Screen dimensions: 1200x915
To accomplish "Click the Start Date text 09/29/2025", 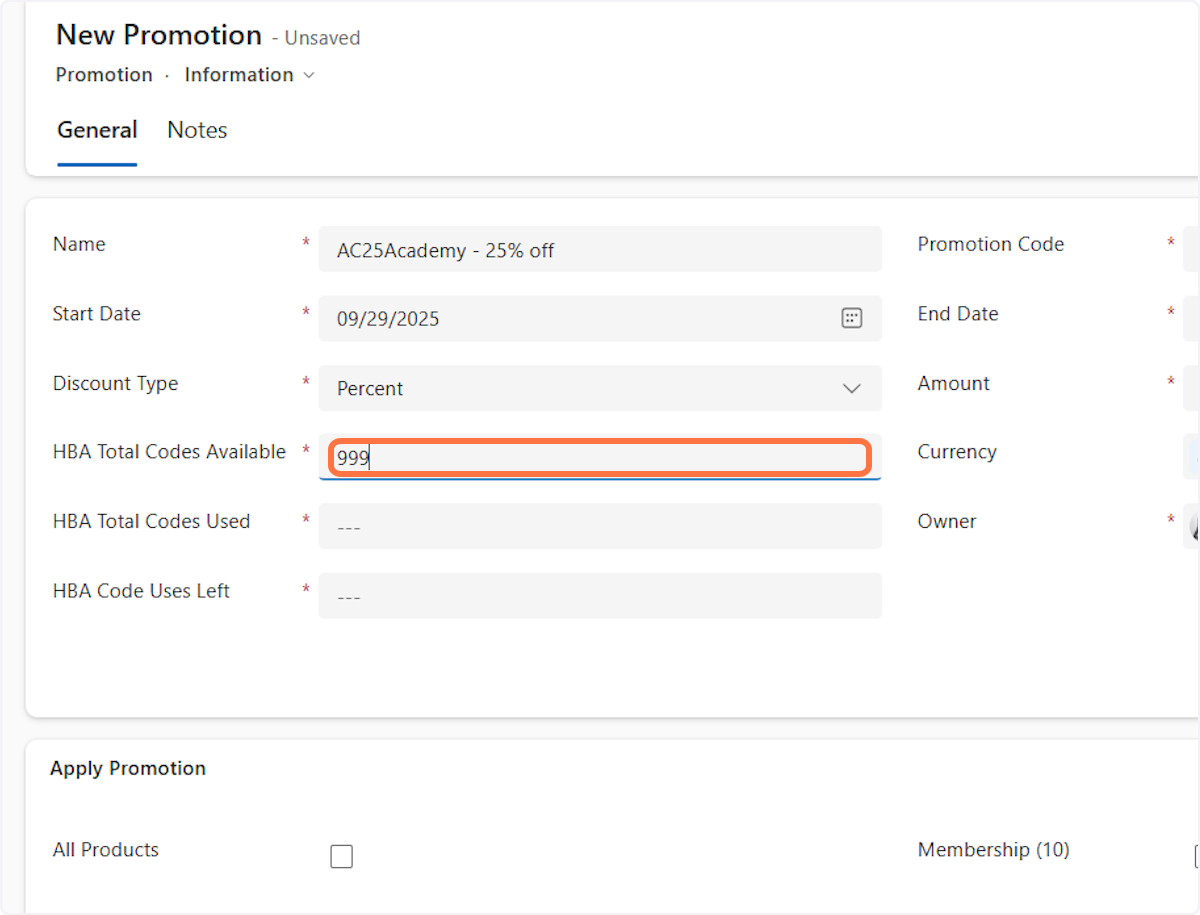I will 388,320.
